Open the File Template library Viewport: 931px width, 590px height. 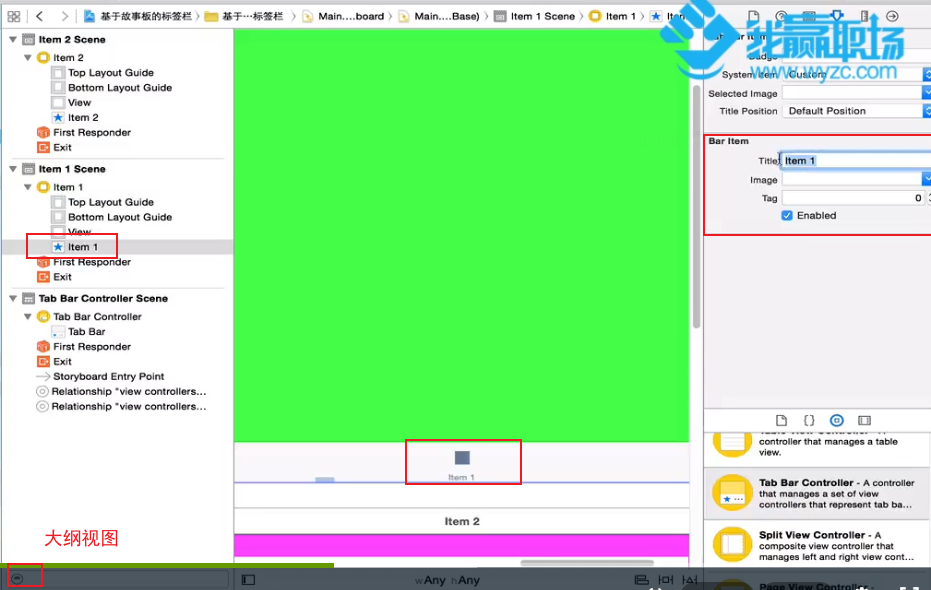pyautogui.click(x=781, y=420)
